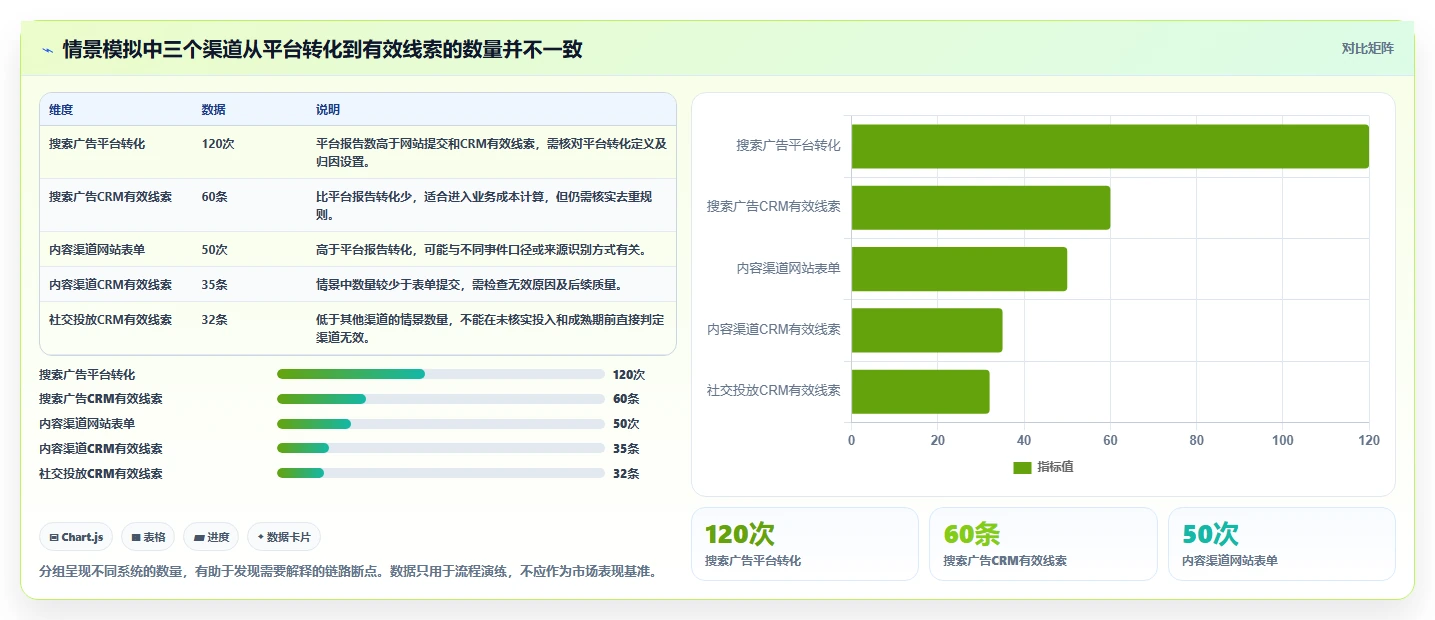Click chart bar for 社交投放CRM有效线索
The image size is (1435, 620).
920,392
